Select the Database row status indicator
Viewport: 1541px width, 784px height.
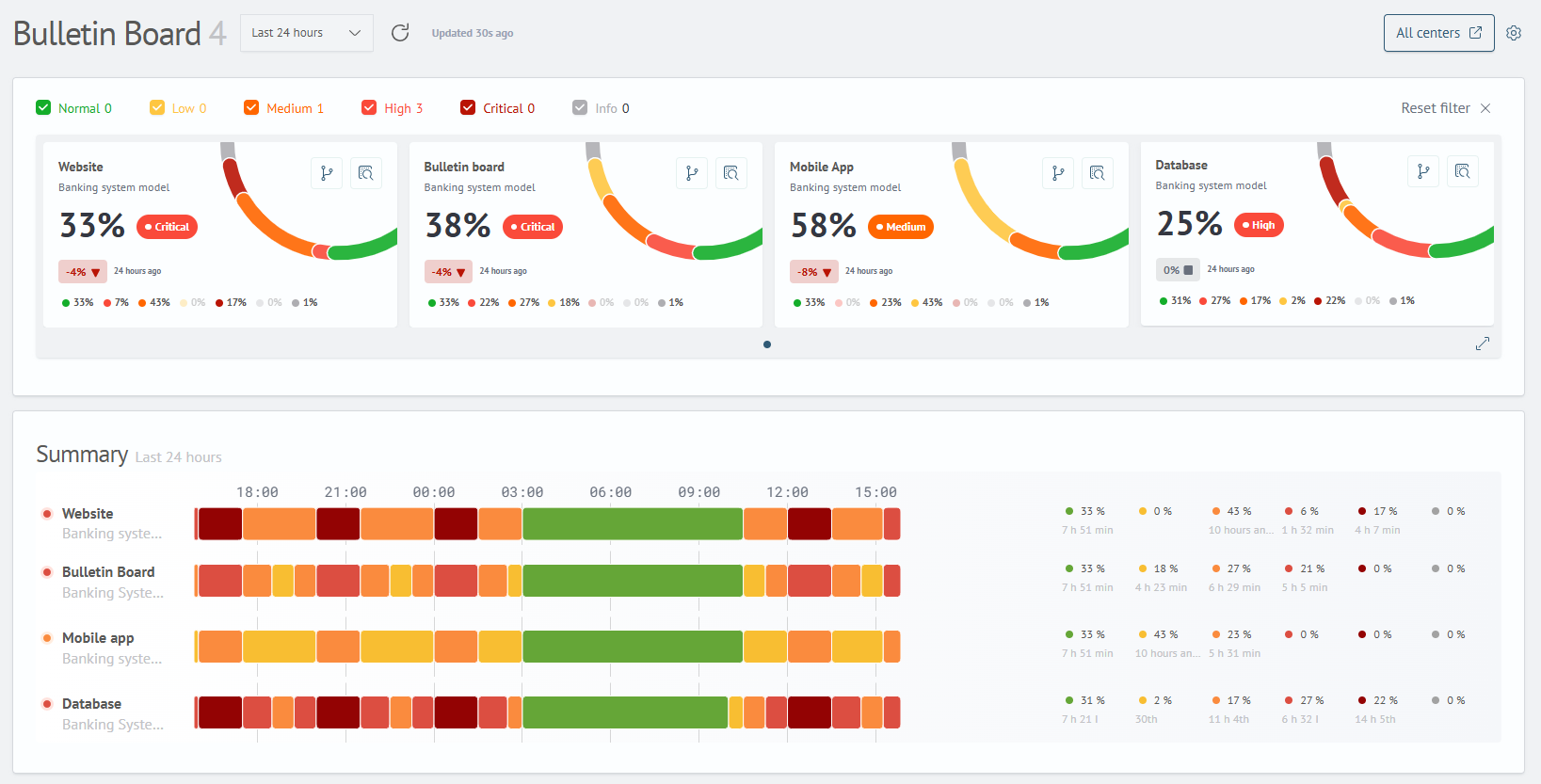point(47,704)
